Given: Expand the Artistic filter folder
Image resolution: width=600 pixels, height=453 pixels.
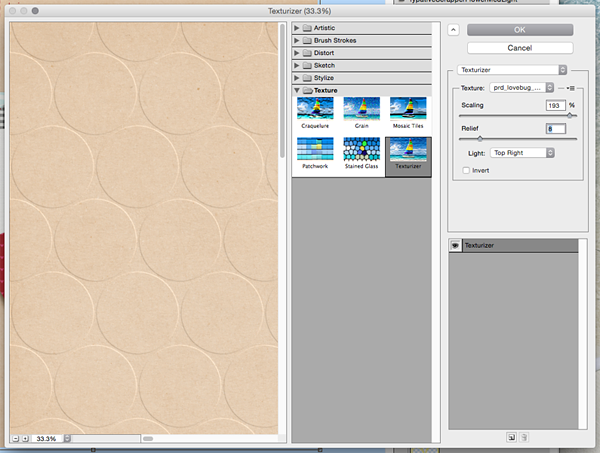Looking at the screenshot, I should [297, 28].
